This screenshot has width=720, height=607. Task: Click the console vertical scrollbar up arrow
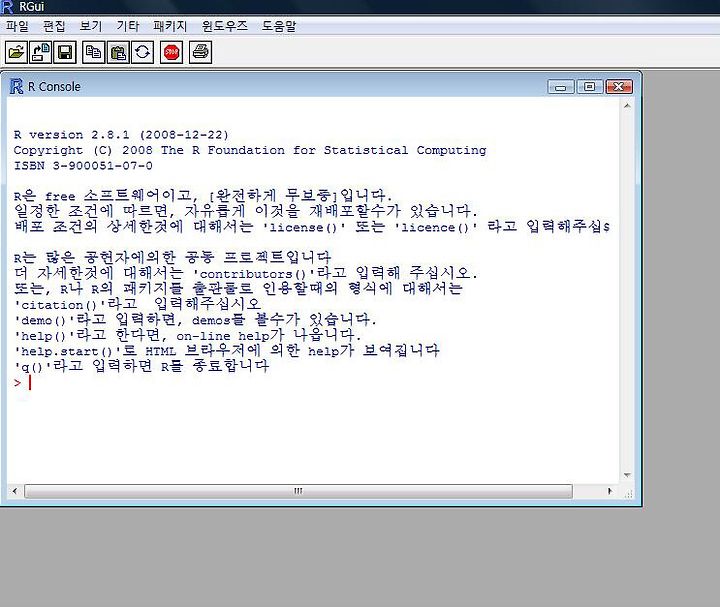point(627,107)
